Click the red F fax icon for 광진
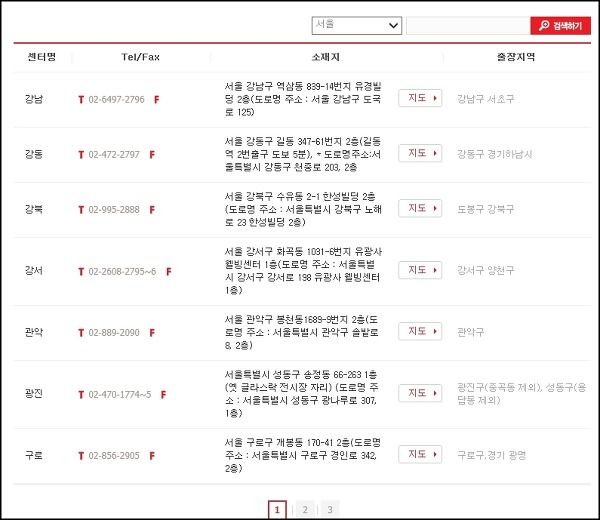 [x=164, y=394]
